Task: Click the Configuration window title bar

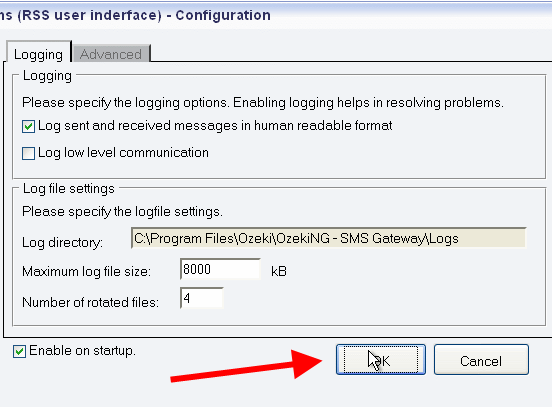Action: click(276, 15)
